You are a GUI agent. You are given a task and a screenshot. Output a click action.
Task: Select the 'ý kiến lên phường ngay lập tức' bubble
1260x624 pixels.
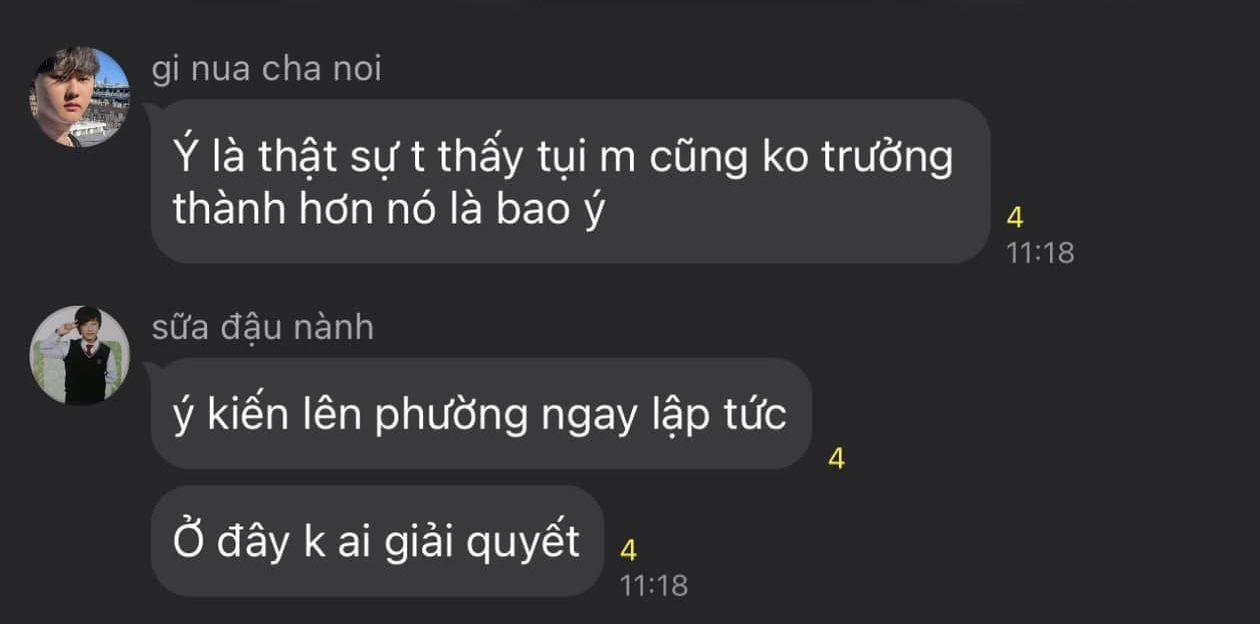click(x=481, y=414)
